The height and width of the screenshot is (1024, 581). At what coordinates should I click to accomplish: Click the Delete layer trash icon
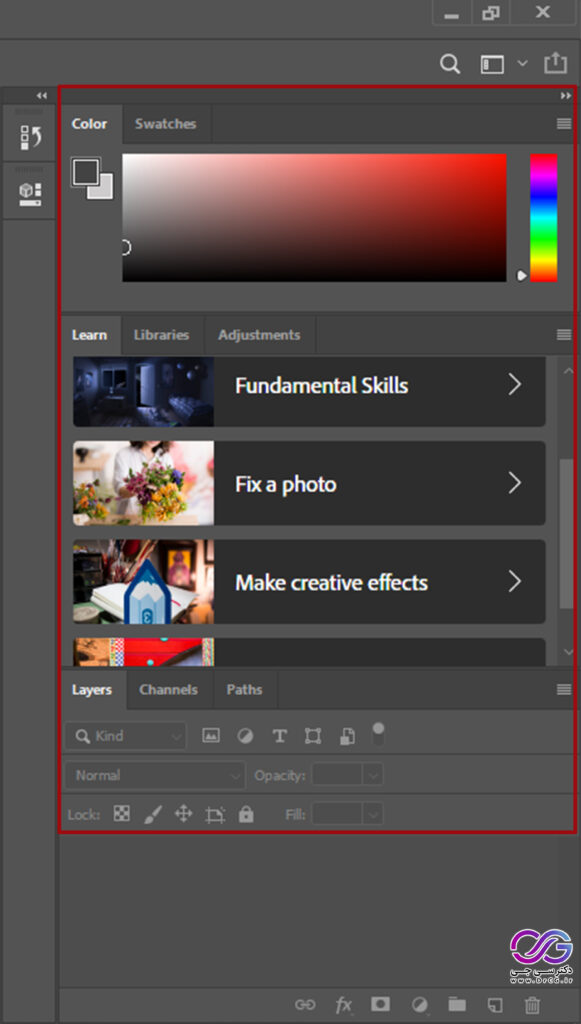click(x=532, y=1004)
